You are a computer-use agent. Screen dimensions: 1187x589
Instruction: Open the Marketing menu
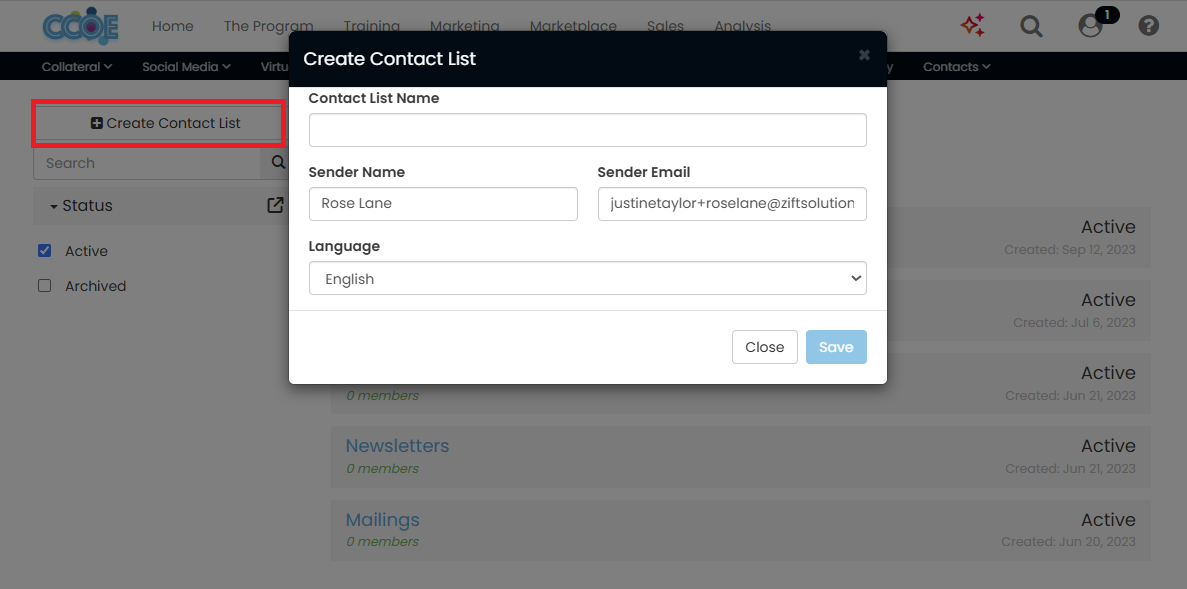pyautogui.click(x=464, y=26)
